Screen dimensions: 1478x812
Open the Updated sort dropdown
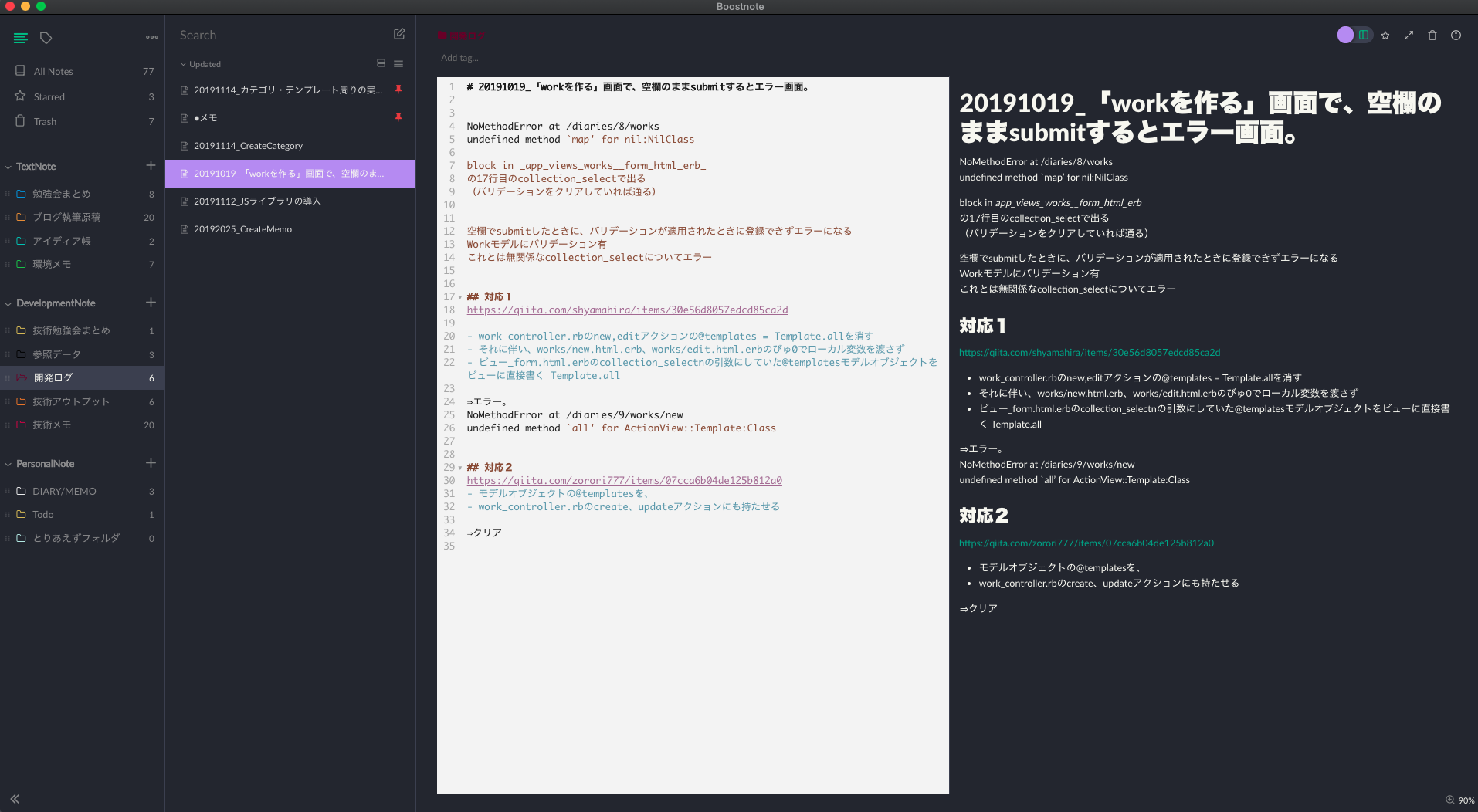tap(201, 63)
